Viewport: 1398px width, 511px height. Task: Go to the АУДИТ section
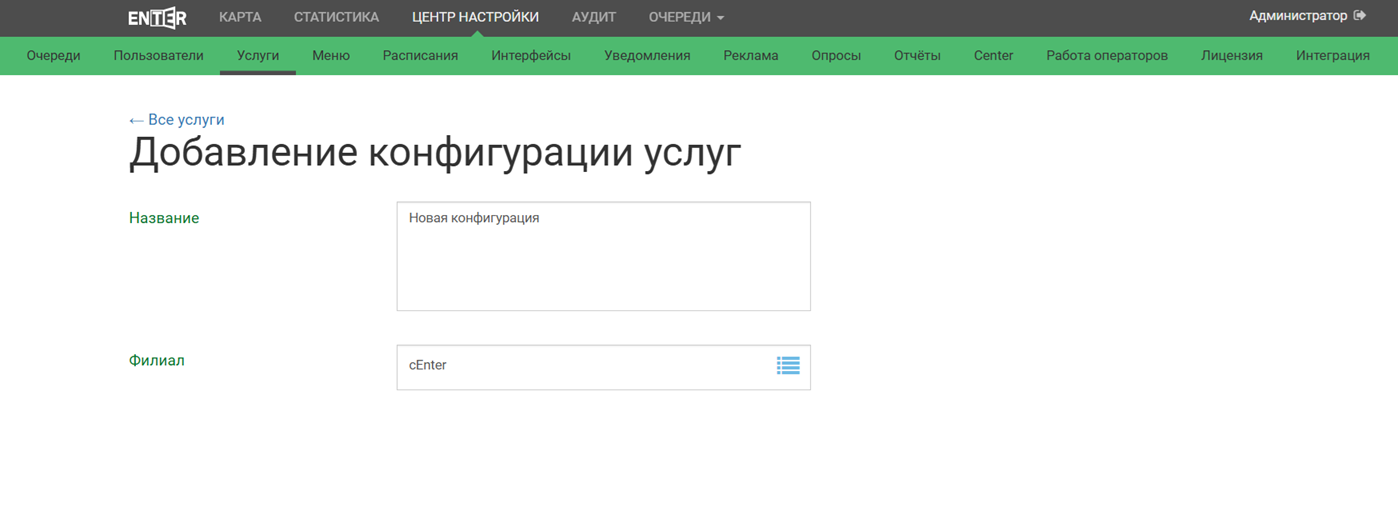click(x=594, y=17)
